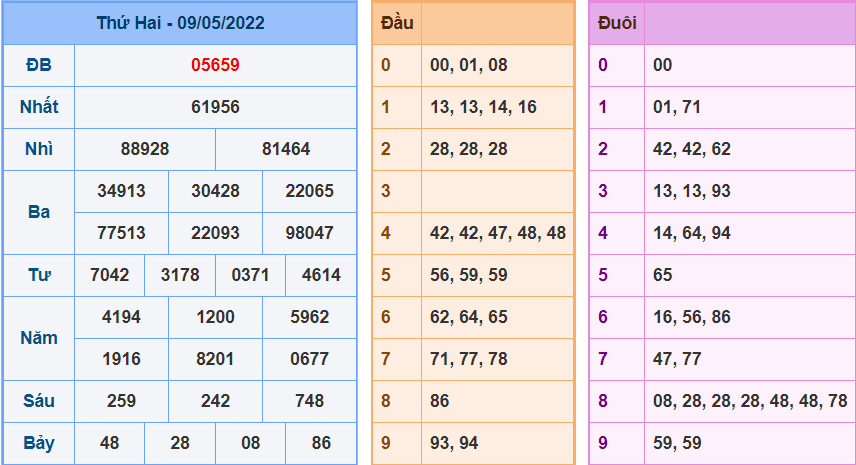Click Đuôi values 14, 64, 94

coord(692,233)
